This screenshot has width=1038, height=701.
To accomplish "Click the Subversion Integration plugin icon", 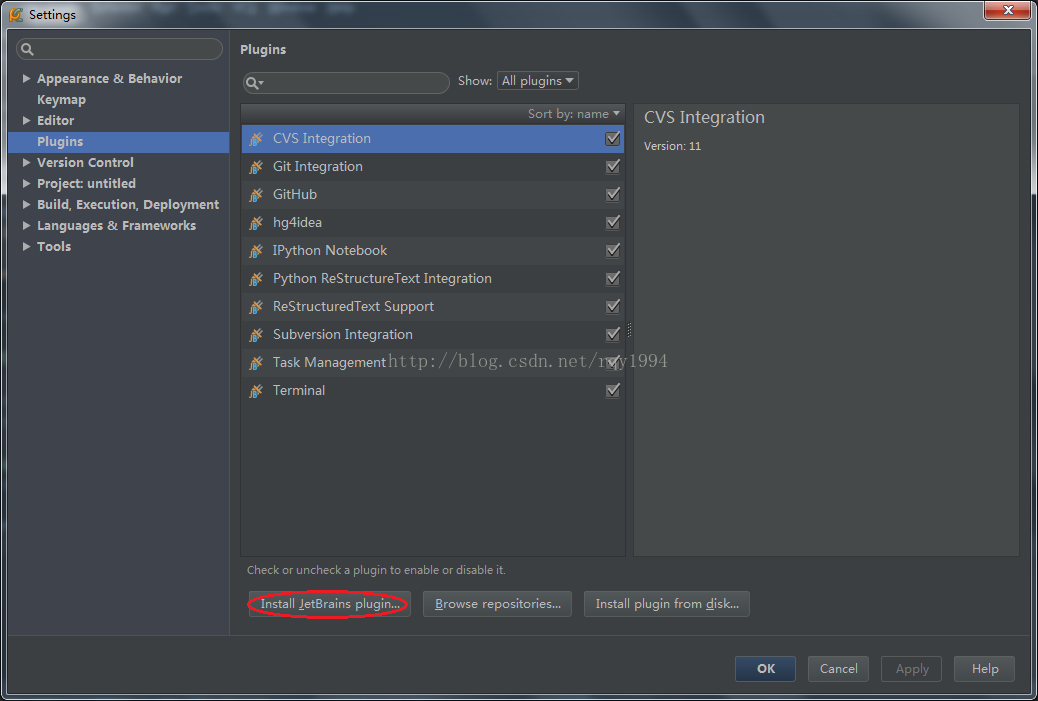I will tap(256, 335).
